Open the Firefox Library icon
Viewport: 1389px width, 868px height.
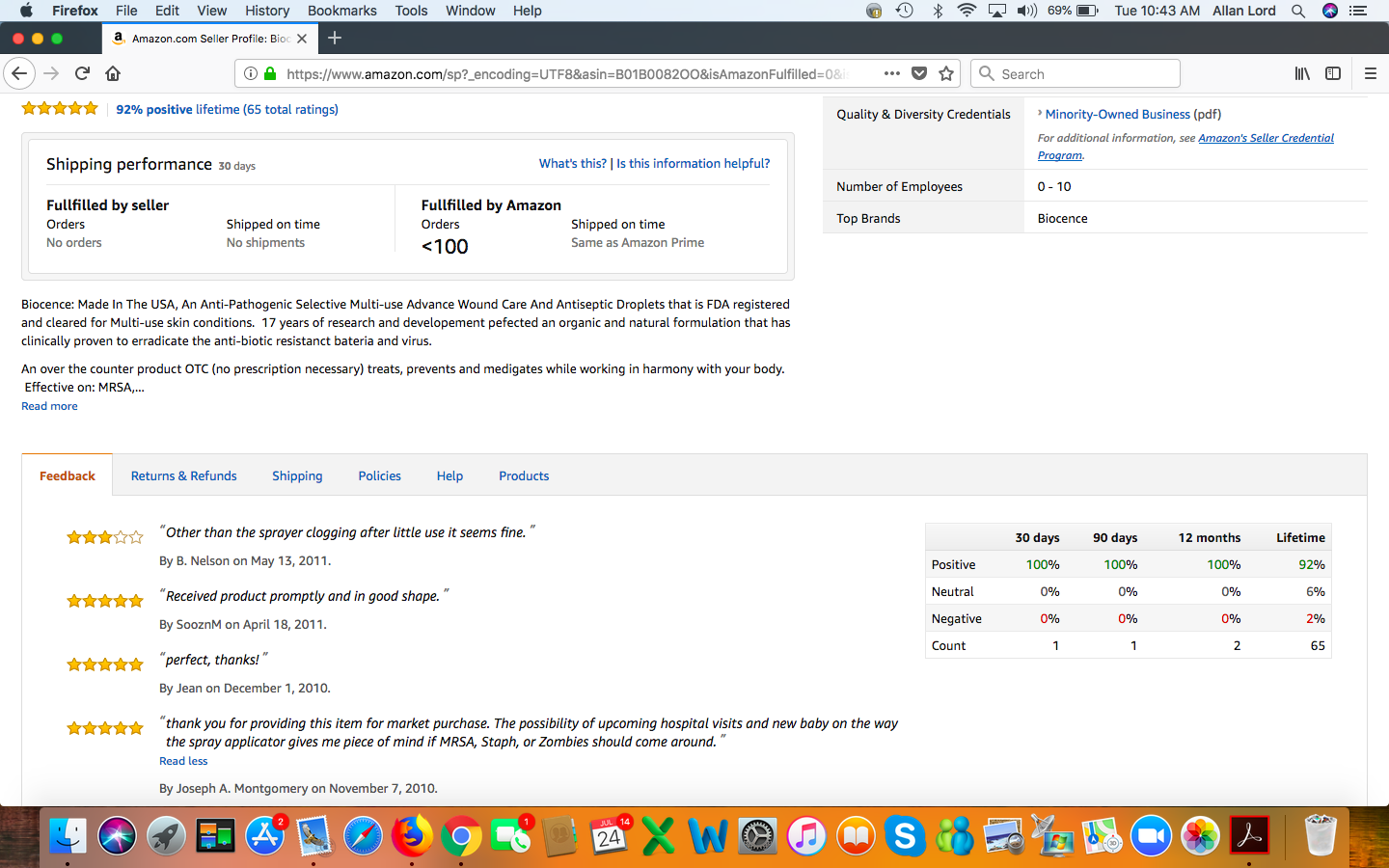(1302, 73)
